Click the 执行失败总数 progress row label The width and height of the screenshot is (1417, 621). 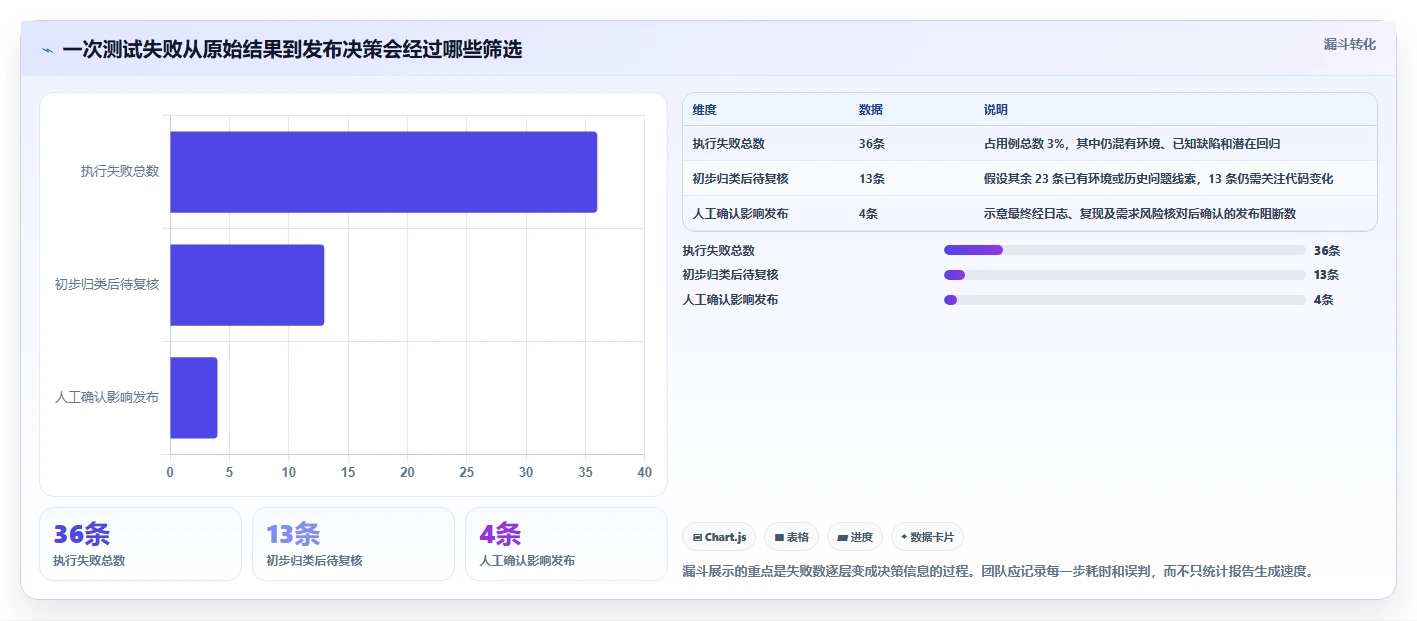click(x=719, y=251)
